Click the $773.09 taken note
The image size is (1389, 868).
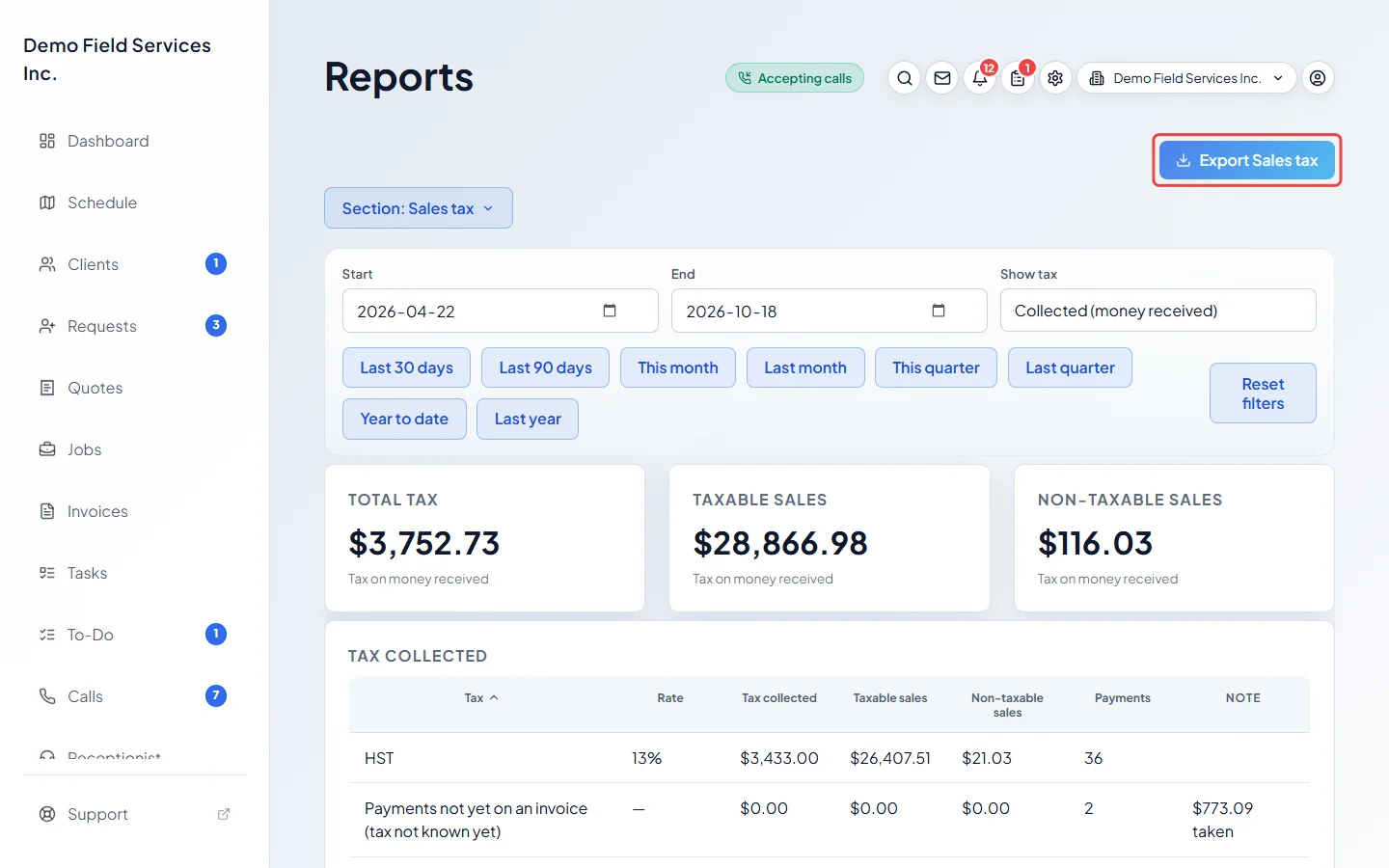click(x=1222, y=820)
